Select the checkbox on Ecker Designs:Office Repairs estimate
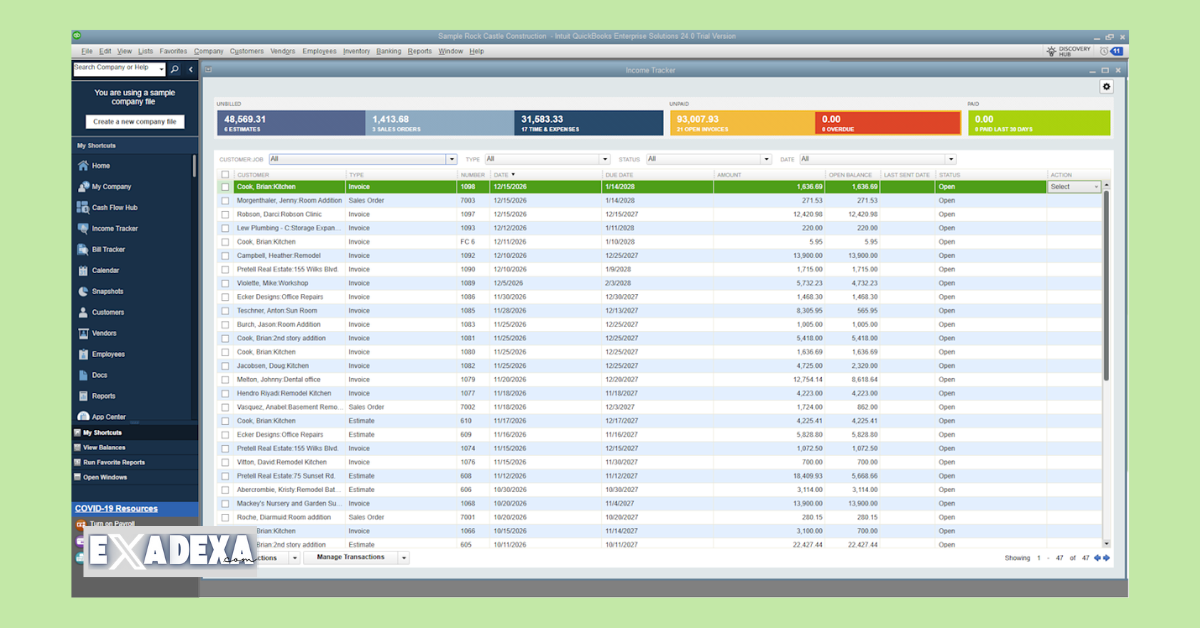Screen dimensions: 1200x628 click(227, 434)
